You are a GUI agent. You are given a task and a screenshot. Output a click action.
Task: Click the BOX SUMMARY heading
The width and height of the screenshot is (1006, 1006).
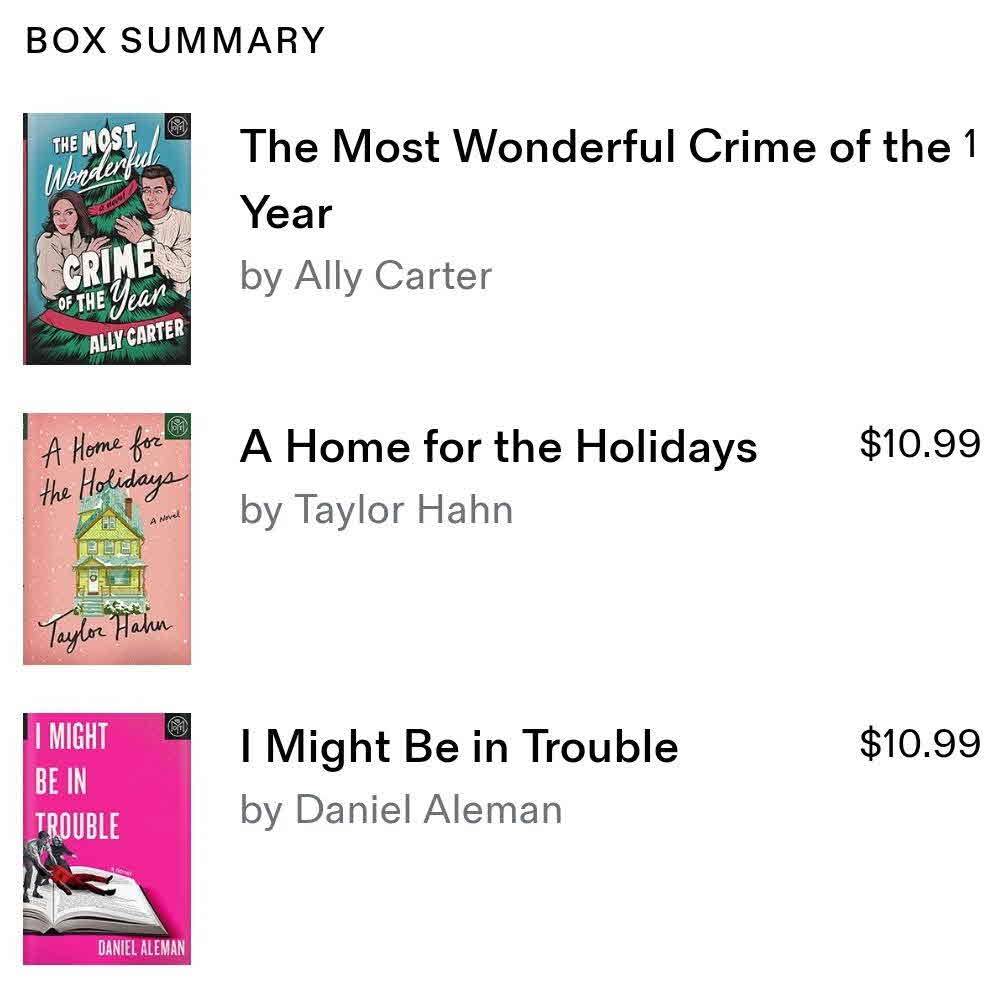coord(176,41)
